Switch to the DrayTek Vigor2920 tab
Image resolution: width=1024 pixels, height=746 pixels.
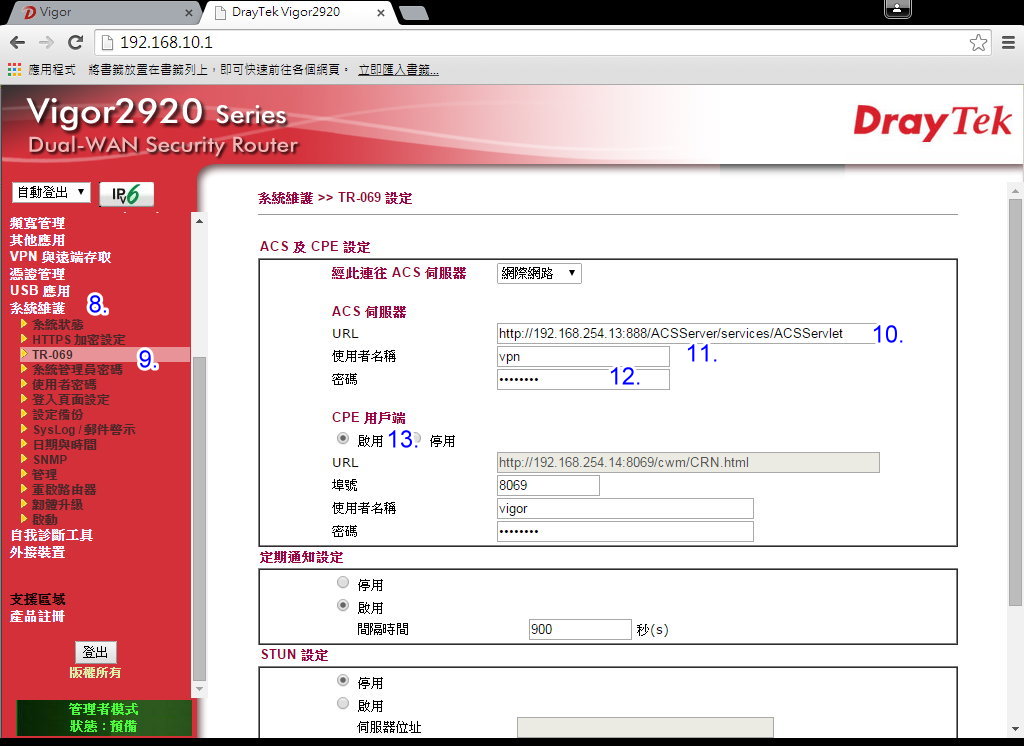[297, 12]
